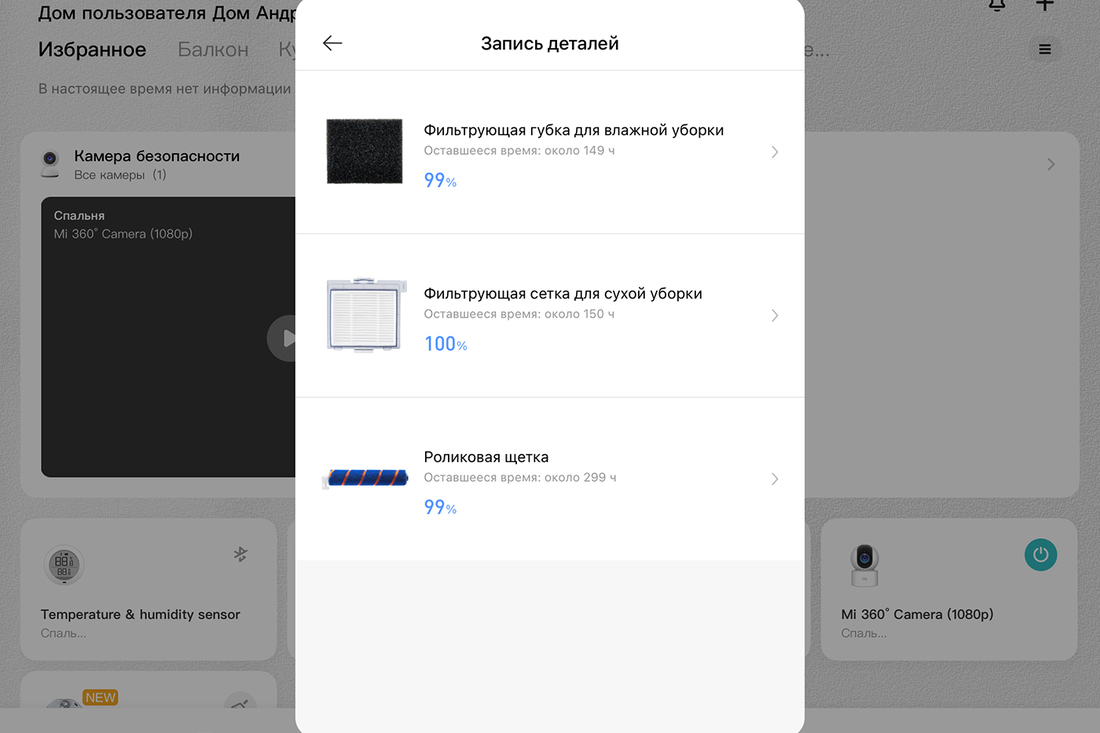Open home selector 'Дом пользователя'
This screenshot has width=1100, height=733.
coord(167,13)
